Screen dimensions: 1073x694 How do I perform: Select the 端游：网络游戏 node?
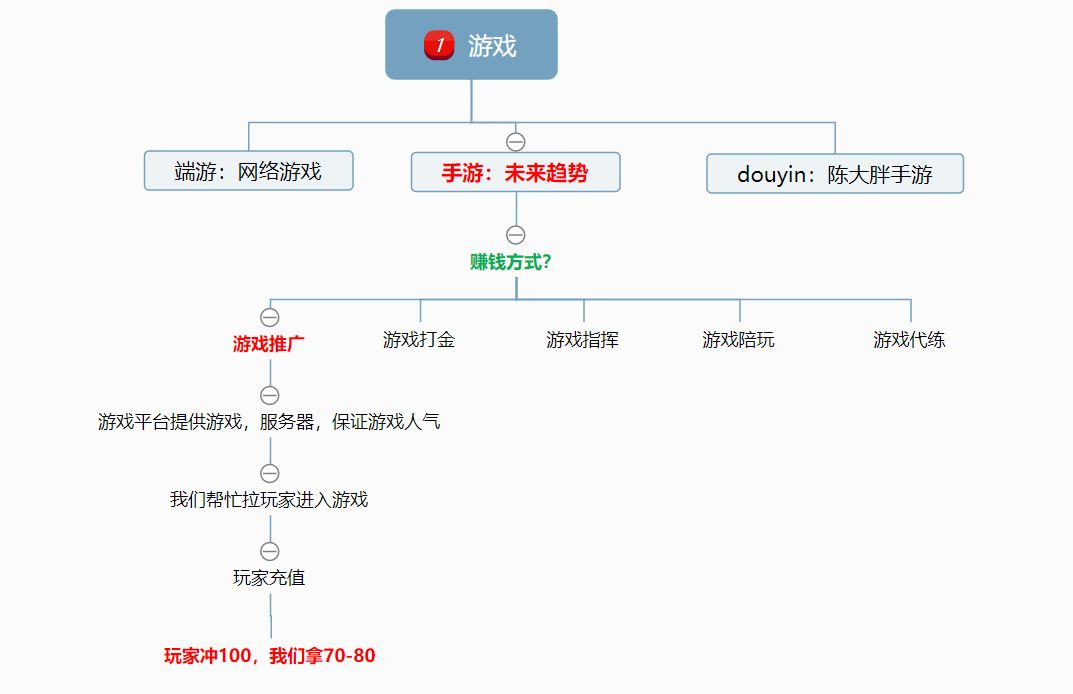click(248, 171)
